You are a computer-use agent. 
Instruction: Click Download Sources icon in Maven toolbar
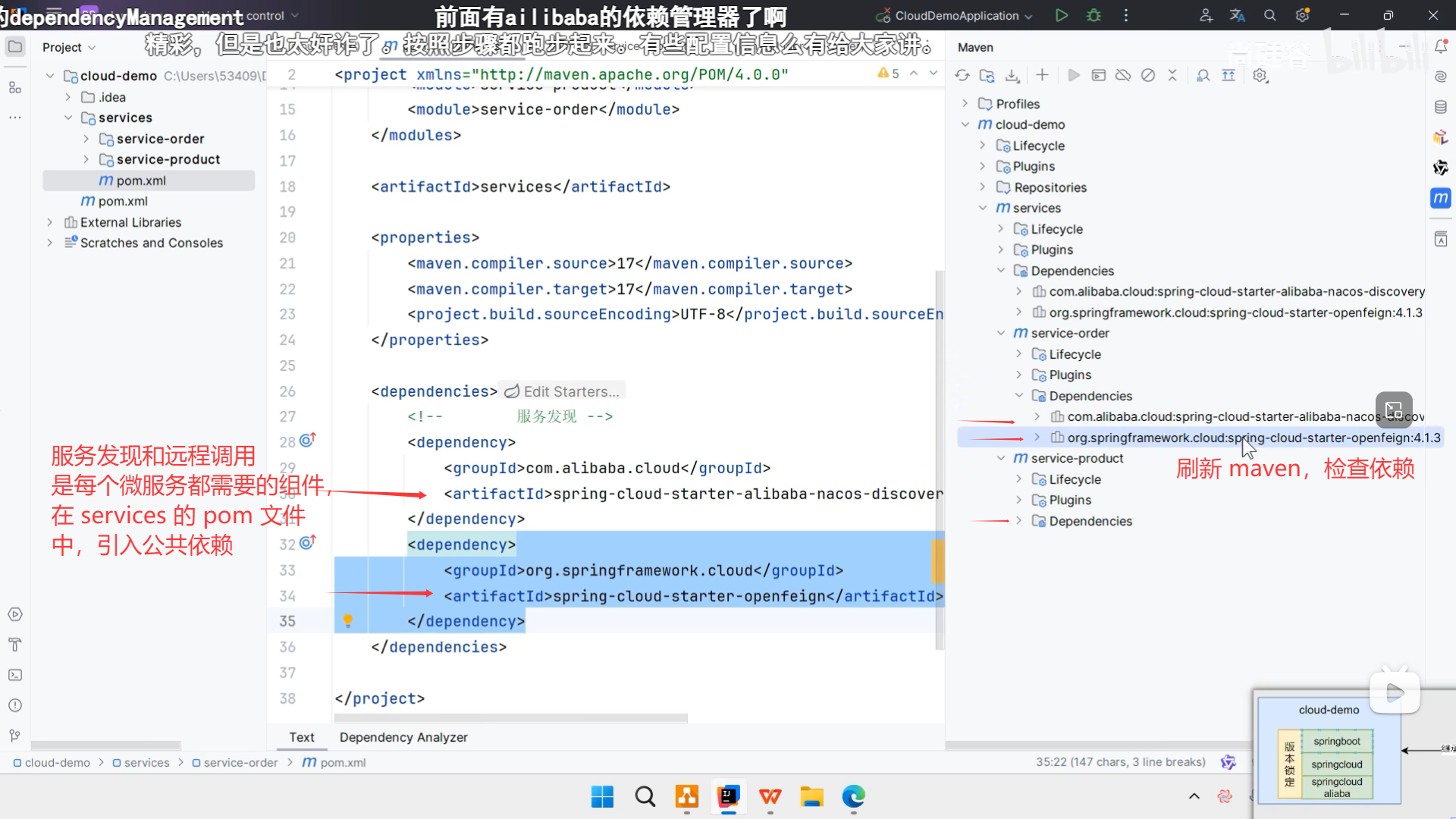1012,75
